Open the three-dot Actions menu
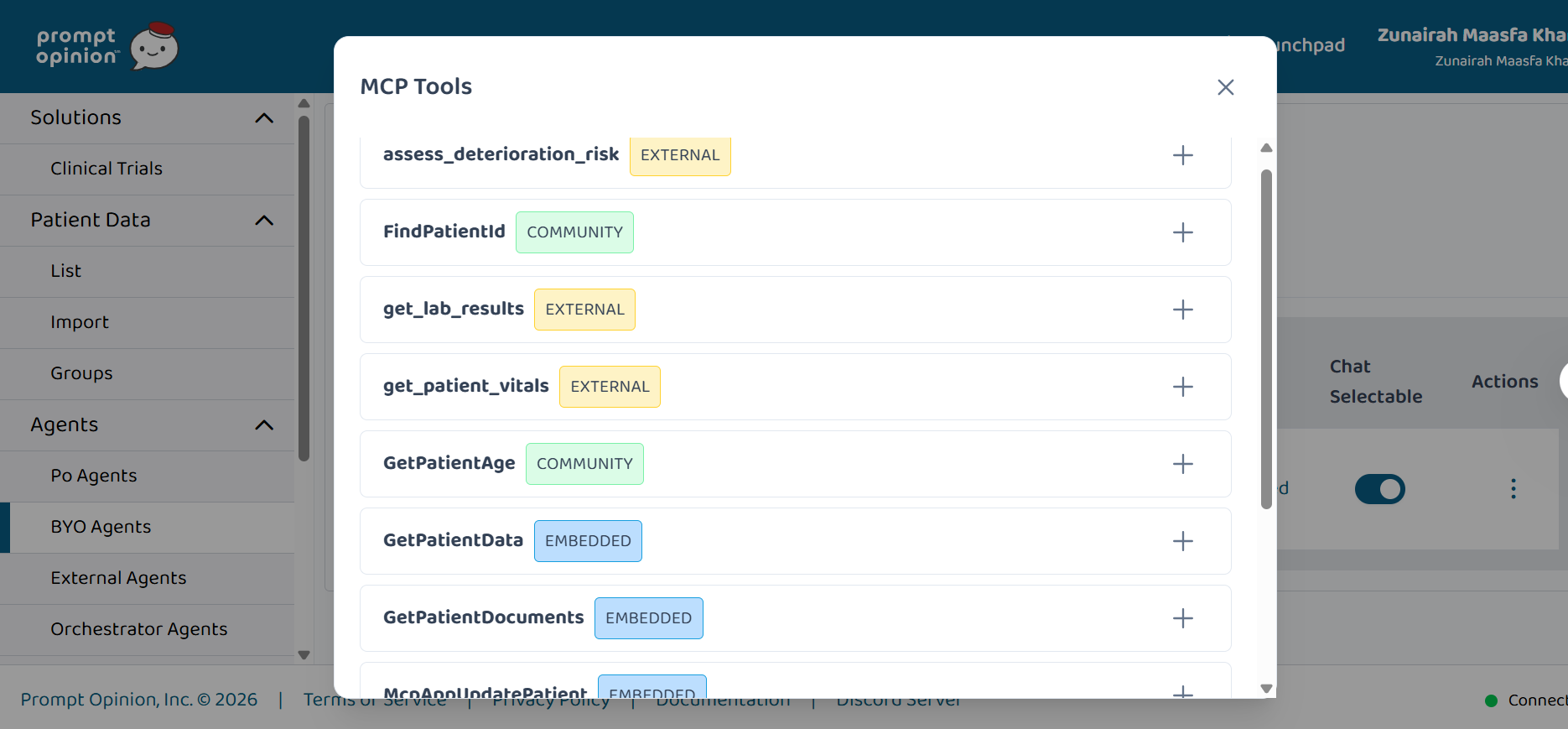 pos(1513,489)
